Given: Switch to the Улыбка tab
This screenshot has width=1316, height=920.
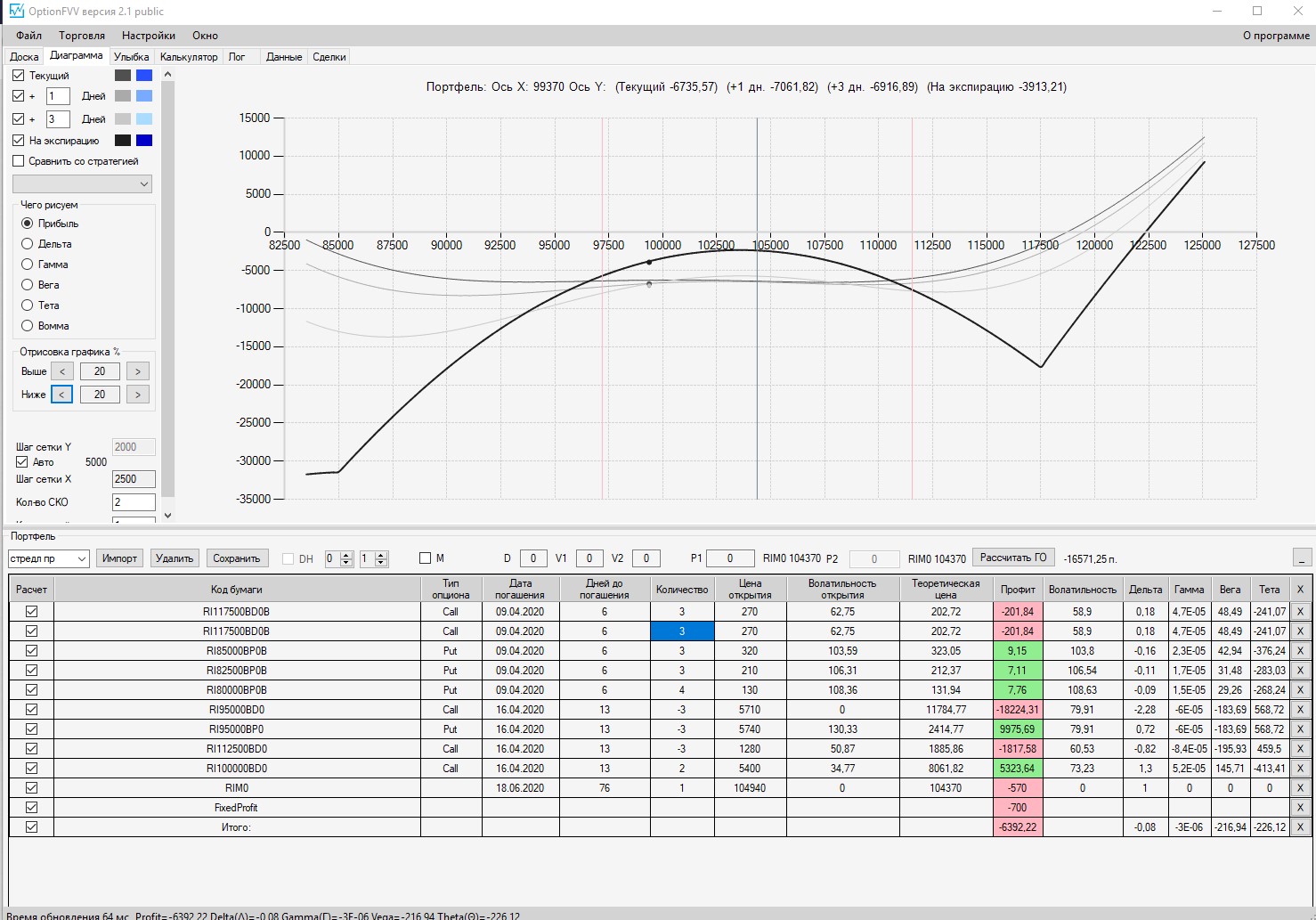Looking at the screenshot, I should [x=132, y=57].
